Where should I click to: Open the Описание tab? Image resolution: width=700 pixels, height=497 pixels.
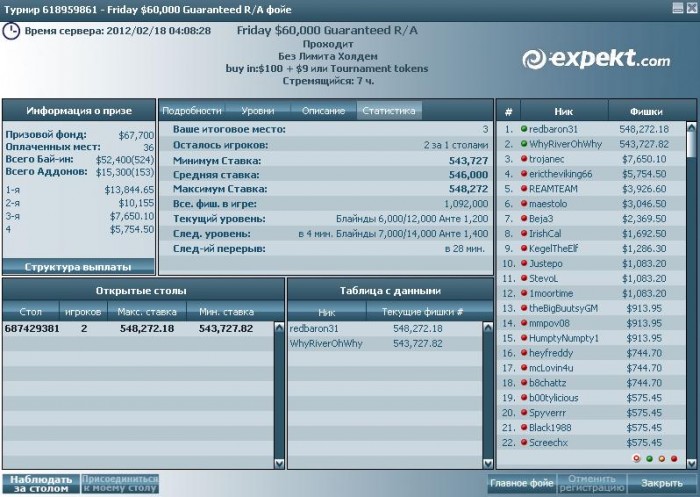click(323, 111)
